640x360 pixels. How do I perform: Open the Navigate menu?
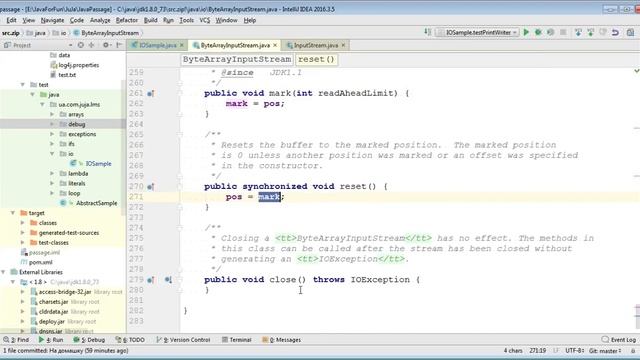(x=52, y=20)
